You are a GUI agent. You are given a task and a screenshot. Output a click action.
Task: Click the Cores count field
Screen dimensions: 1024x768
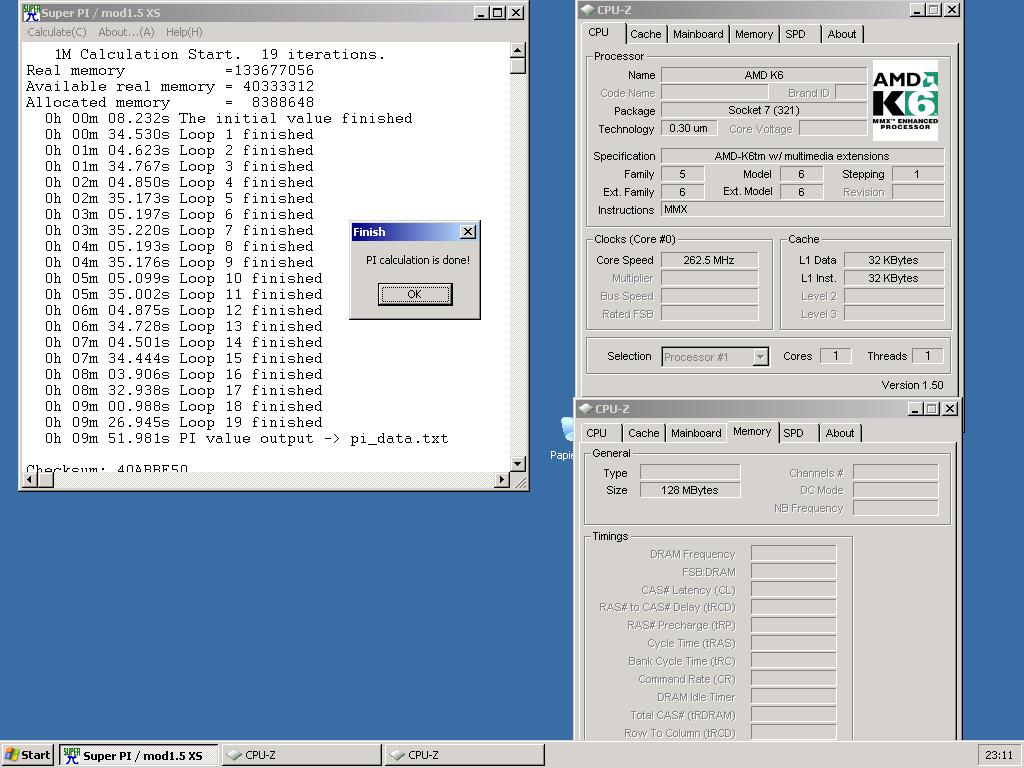(835, 356)
